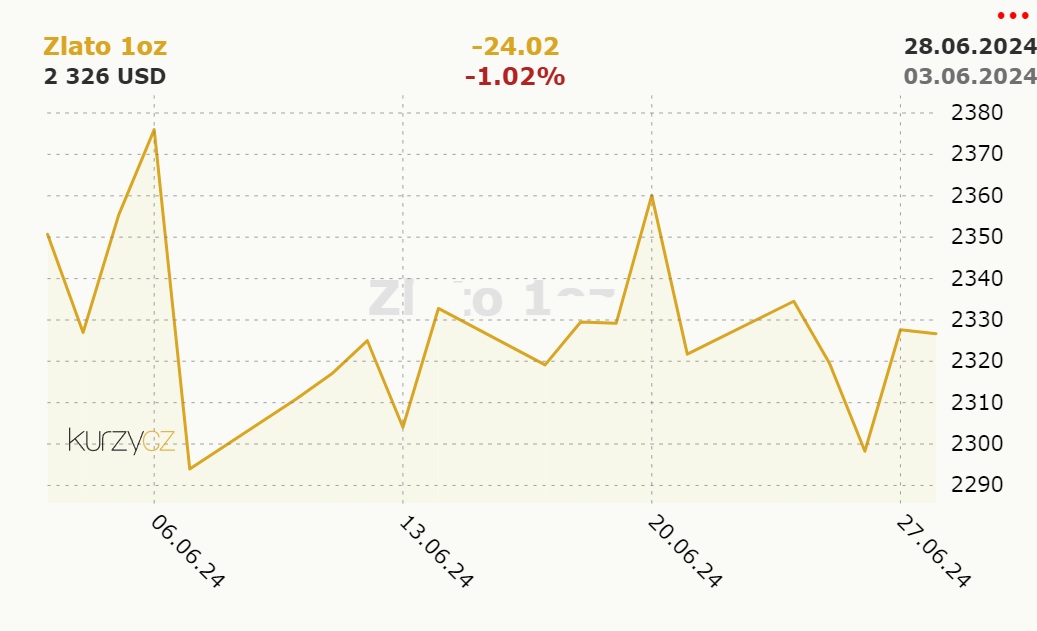The image size is (1037, 631).
Task: Click the -24.02 price change value
Action: (515, 46)
